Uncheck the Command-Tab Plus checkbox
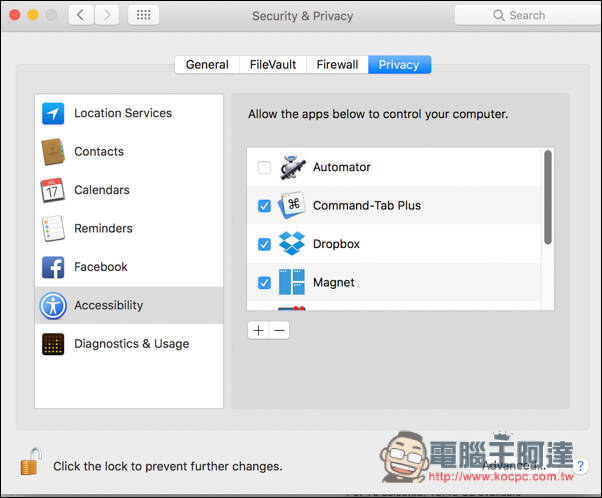The height and width of the screenshot is (498, 602). pos(264,206)
